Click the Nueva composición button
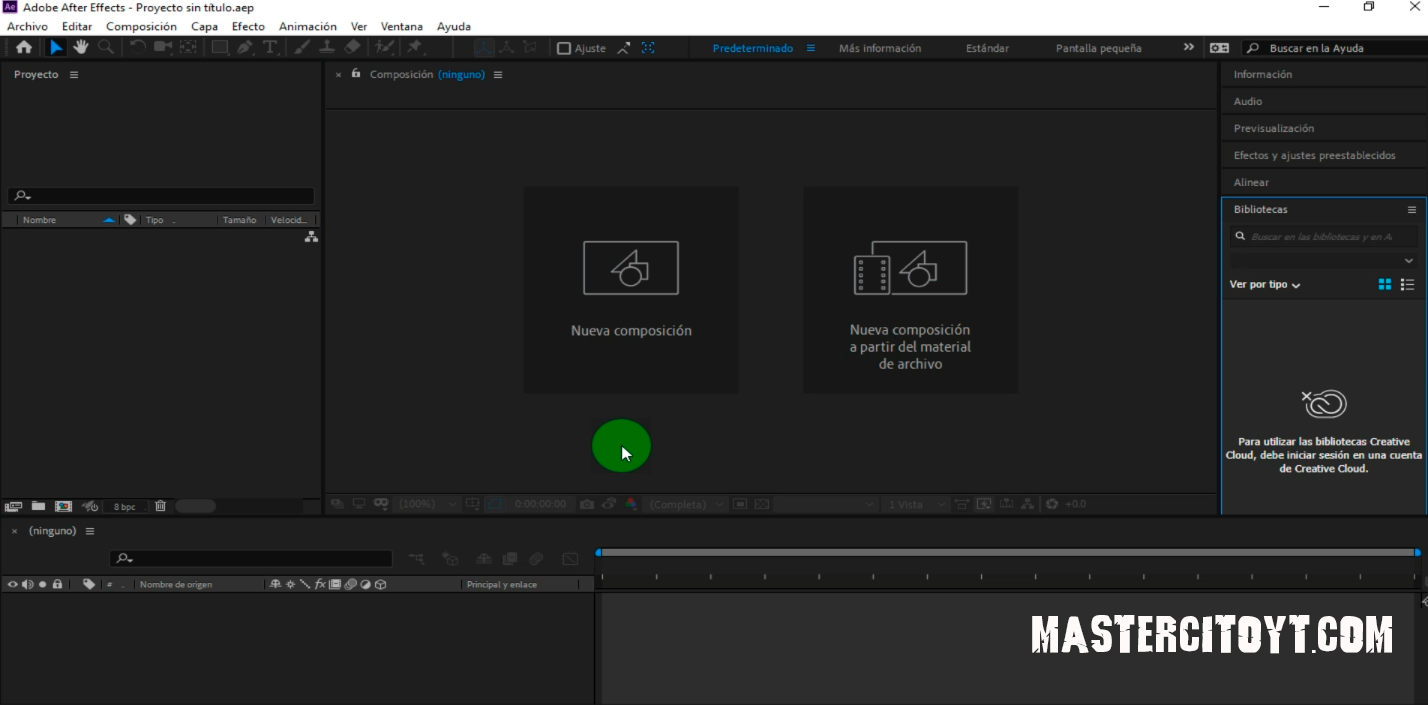Viewport: 1428px width, 705px height. tap(631, 290)
